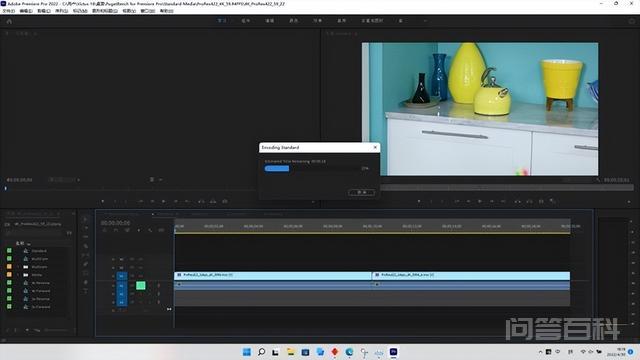Select the Pen tool
Viewport: 640px width, 360px height.
(85, 264)
